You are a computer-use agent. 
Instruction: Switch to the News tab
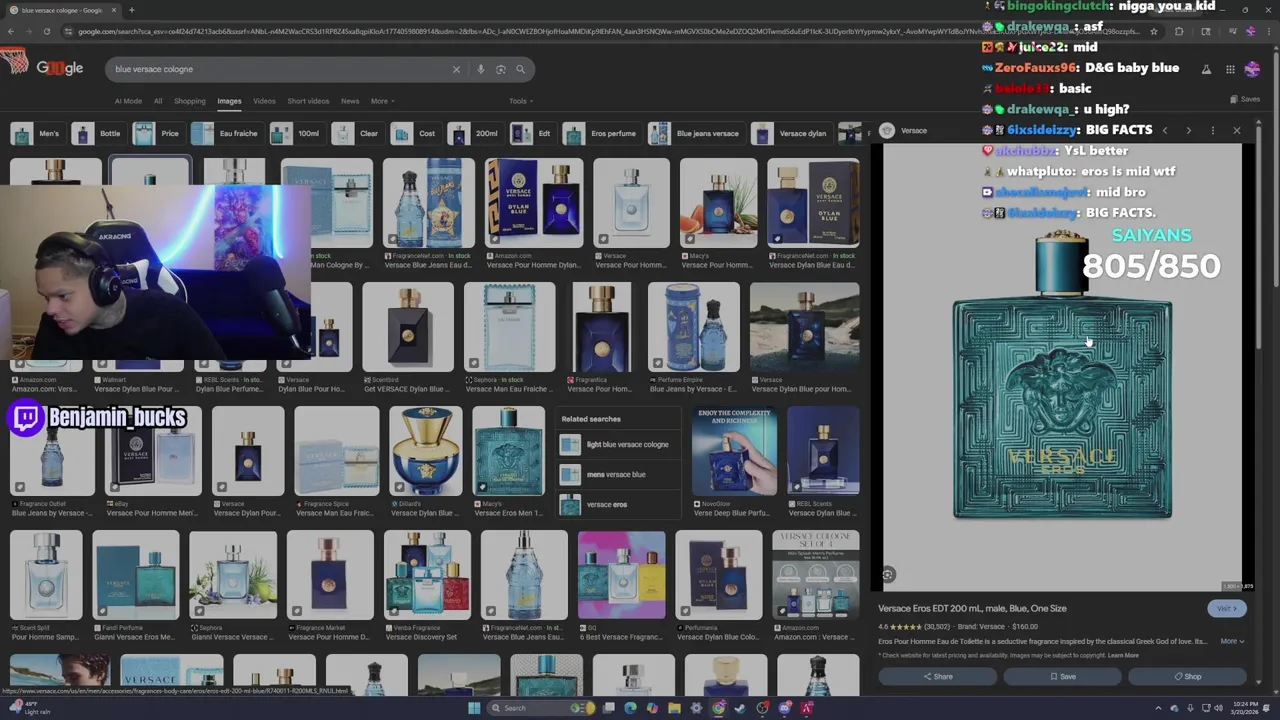[x=350, y=101]
